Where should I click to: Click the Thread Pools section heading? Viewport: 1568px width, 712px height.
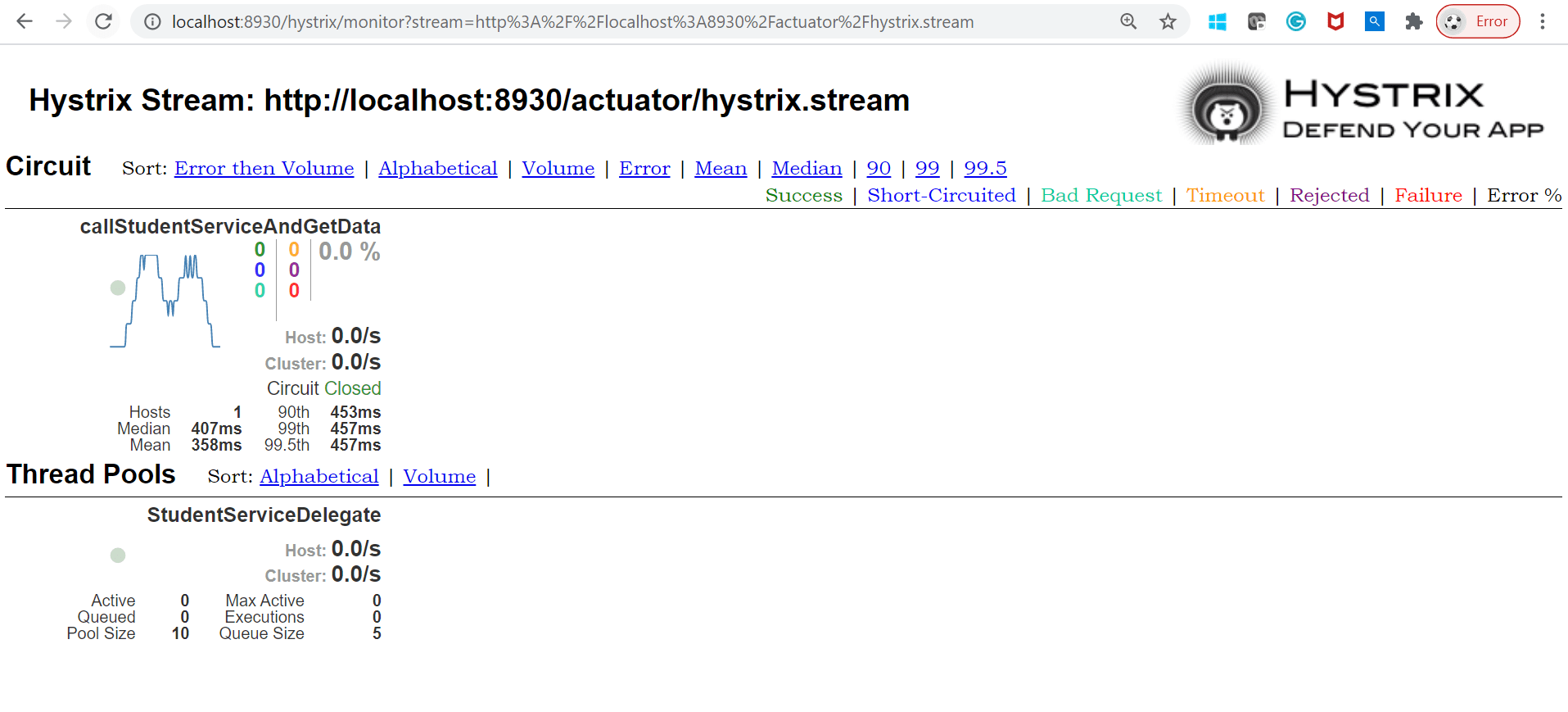91,474
